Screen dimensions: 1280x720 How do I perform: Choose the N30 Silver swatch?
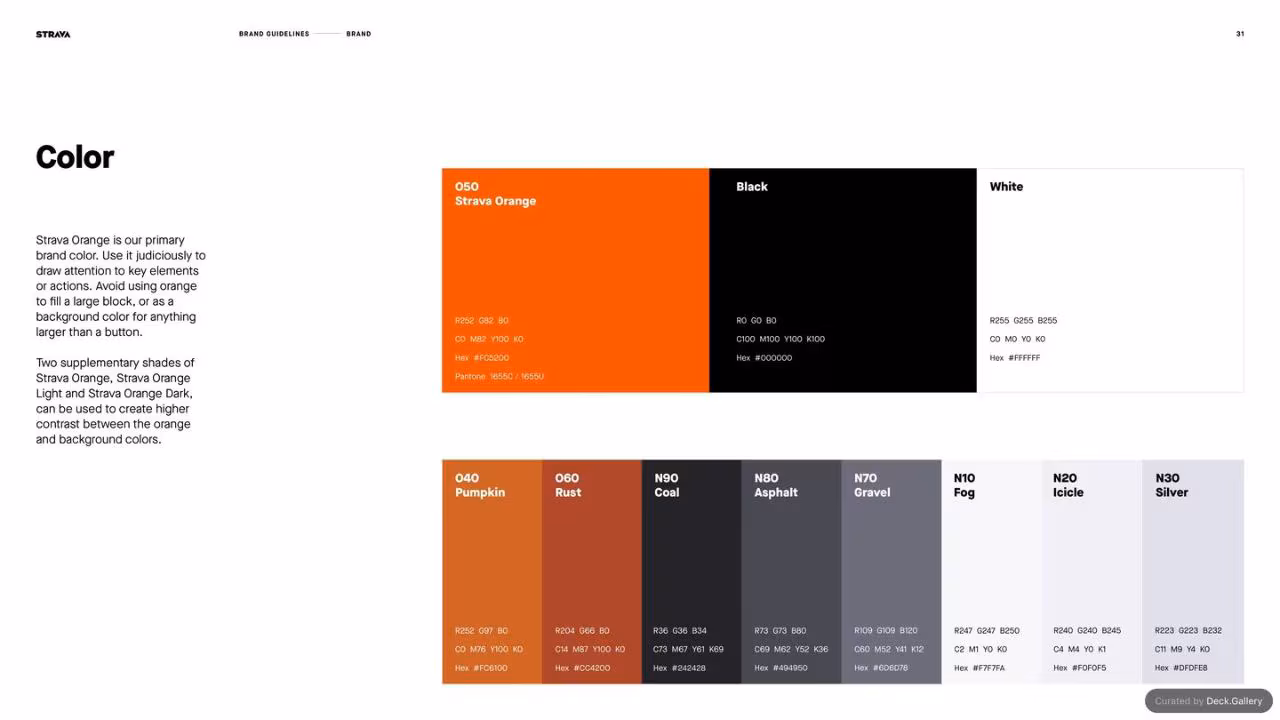pyautogui.click(x=1193, y=572)
